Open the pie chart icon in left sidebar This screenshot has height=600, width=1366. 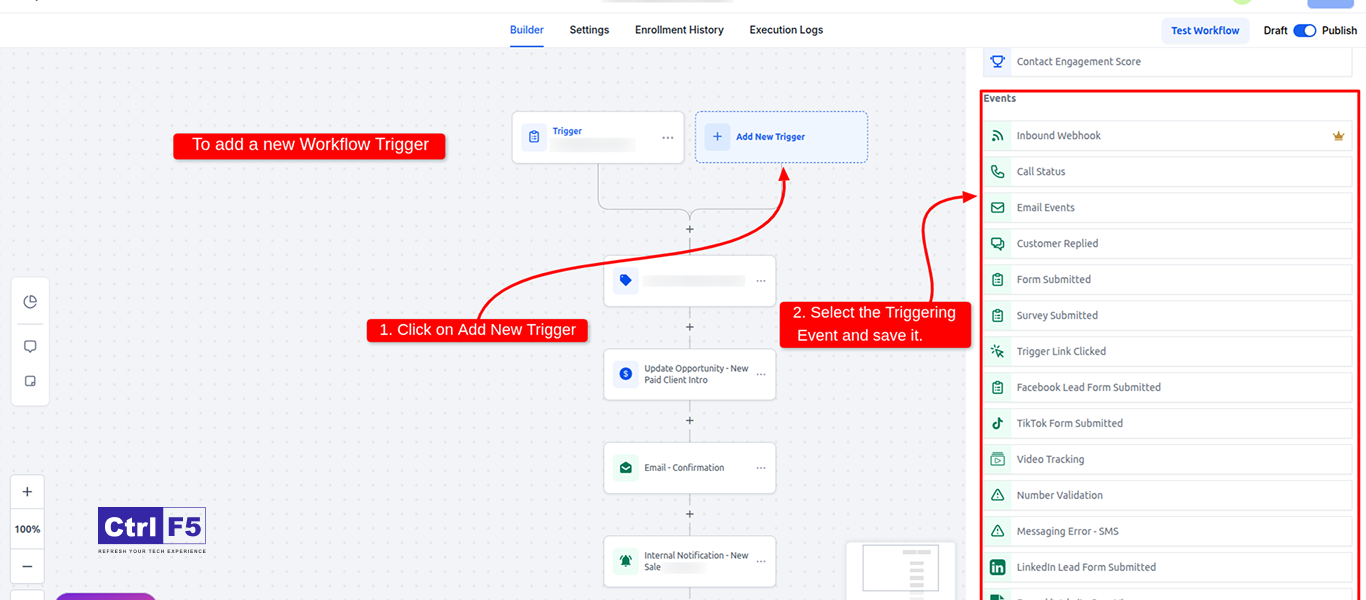30,301
